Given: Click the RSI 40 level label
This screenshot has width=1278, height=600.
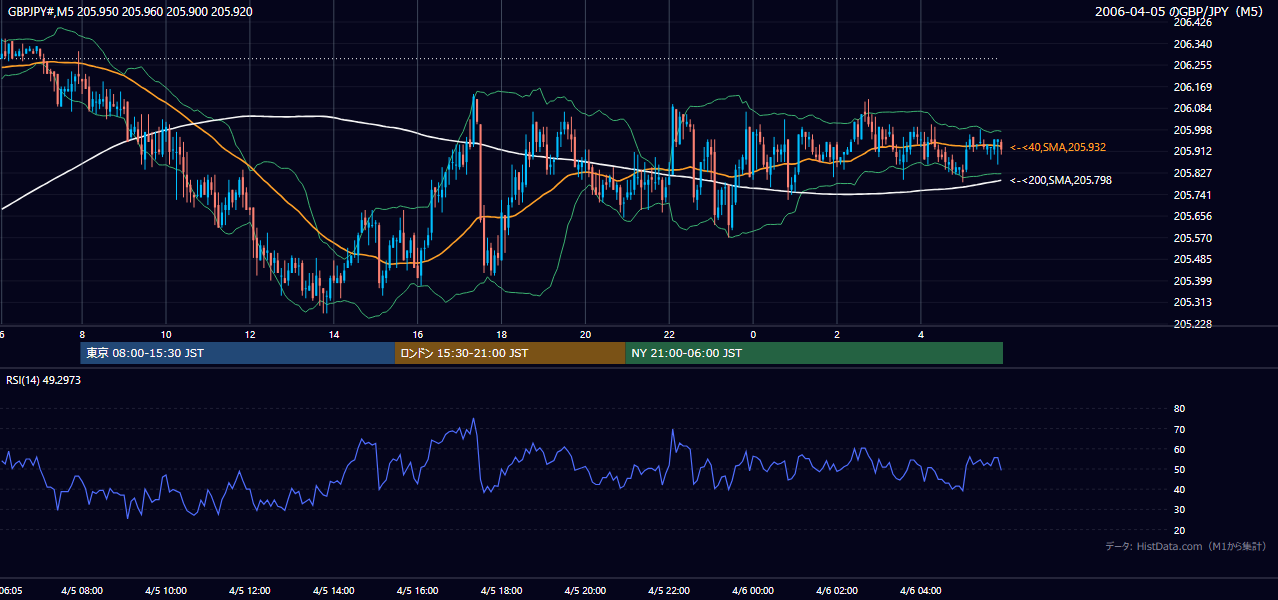Looking at the screenshot, I should point(1179,489).
